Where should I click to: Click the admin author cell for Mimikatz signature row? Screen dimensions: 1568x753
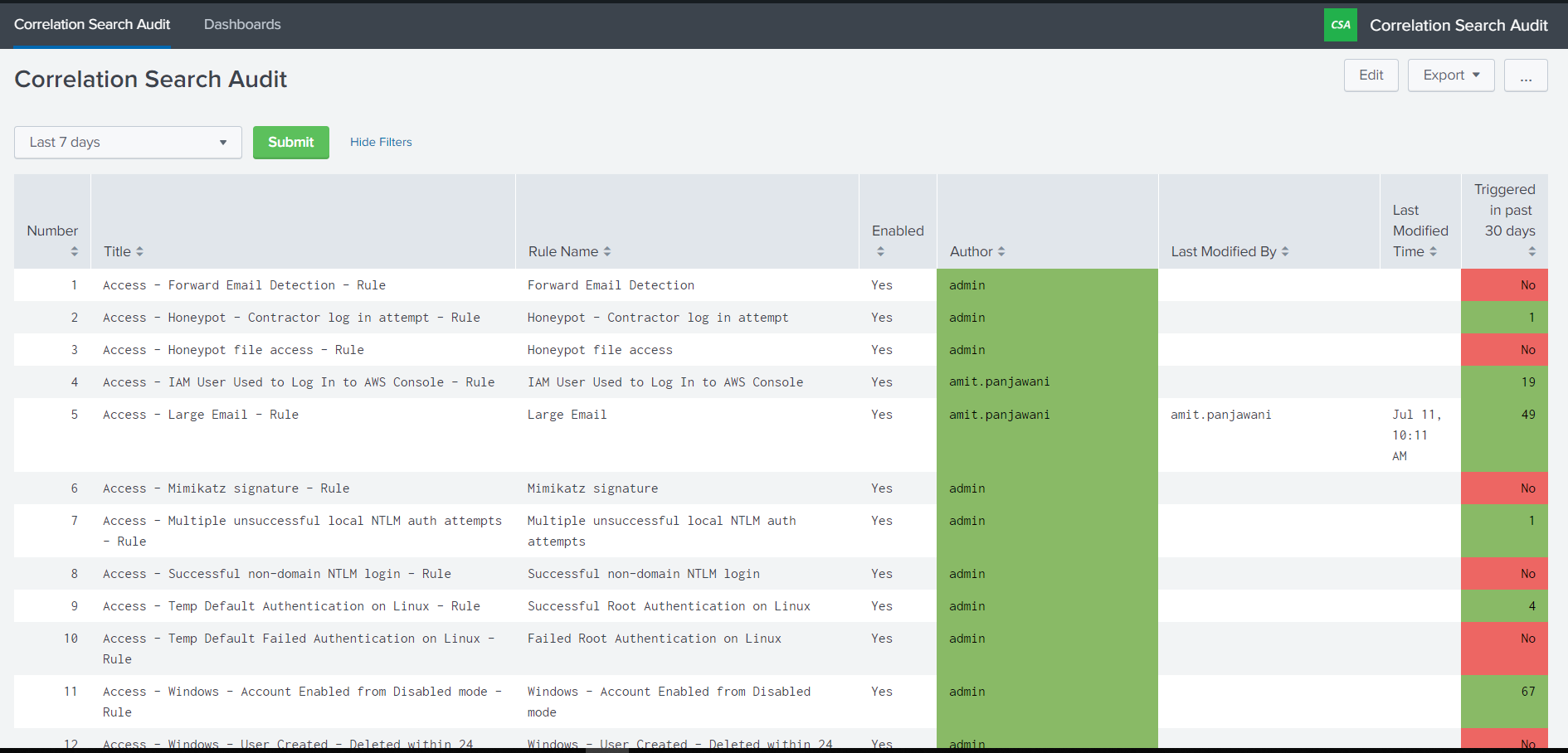1047,488
